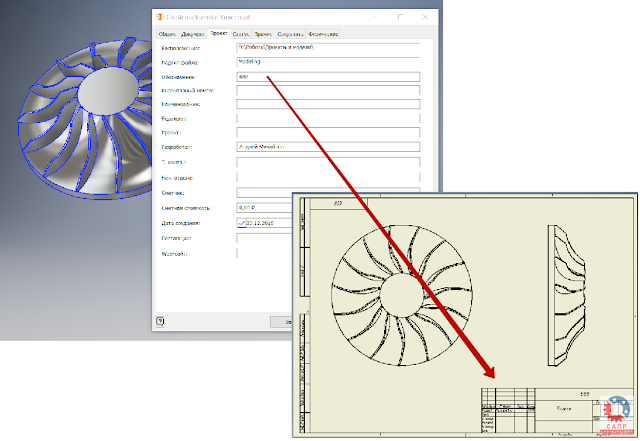
Task: Click the Редакция input field
Action: (x=328, y=118)
